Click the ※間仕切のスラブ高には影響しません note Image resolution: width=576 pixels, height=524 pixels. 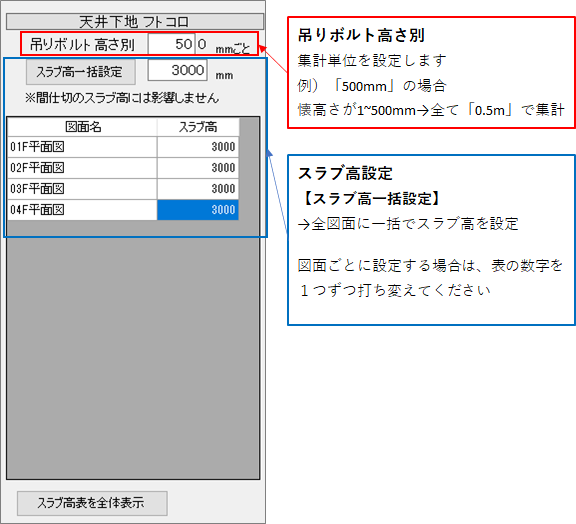click(x=122, y=98)
